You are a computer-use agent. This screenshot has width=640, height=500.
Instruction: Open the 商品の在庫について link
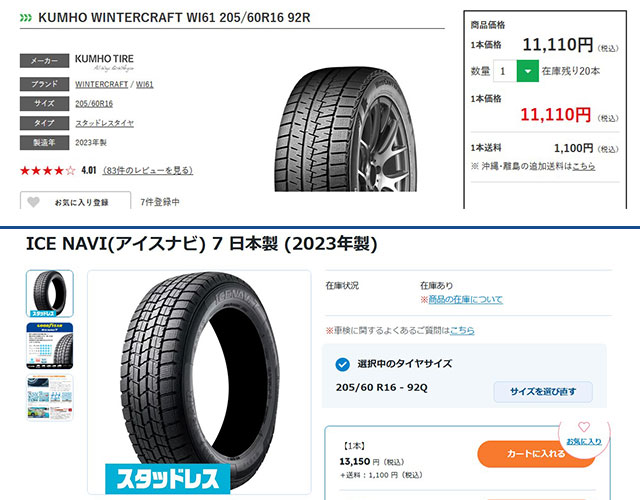(465, 299)
